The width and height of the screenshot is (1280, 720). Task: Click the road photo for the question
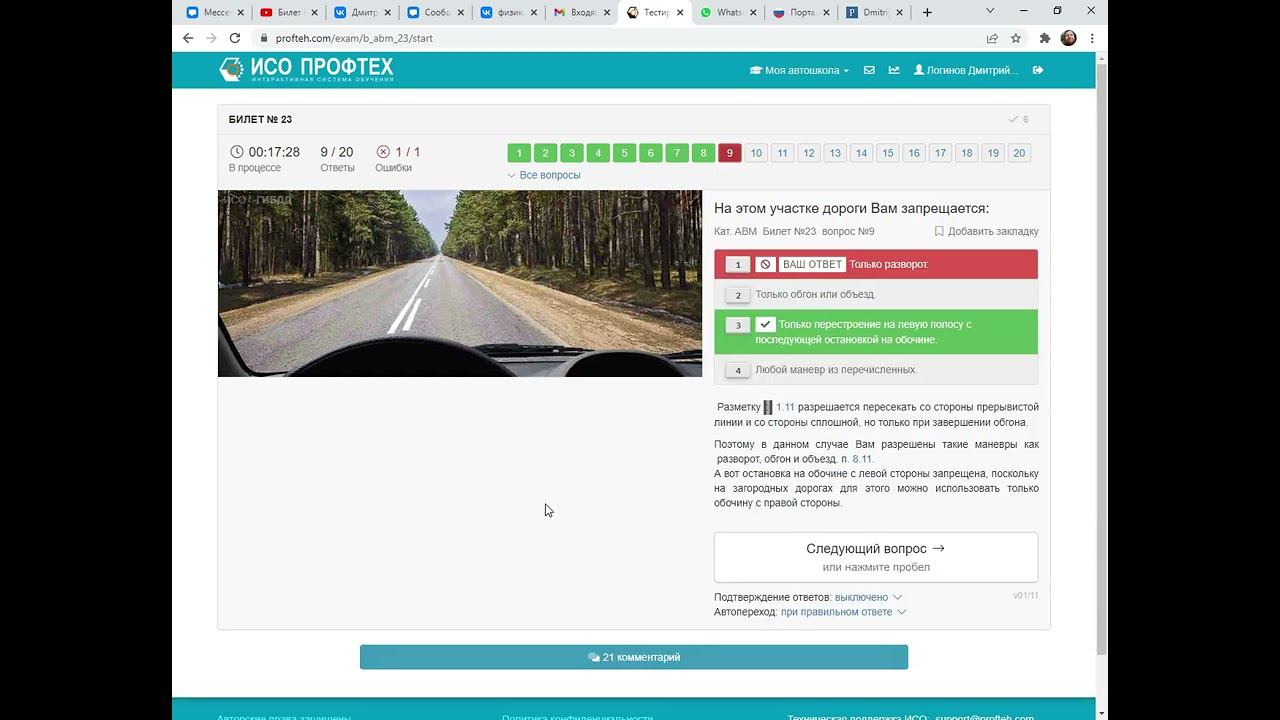click(460, 283)
